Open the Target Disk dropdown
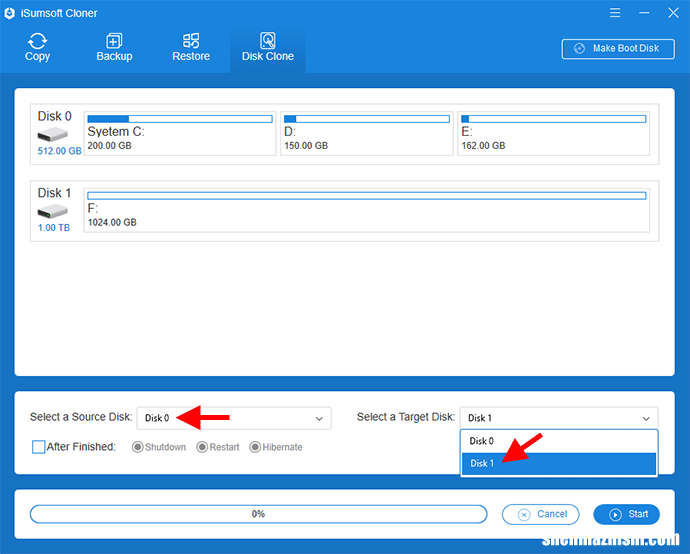Image resolution: width=690 pixels, height=554 pixels. 559,418
